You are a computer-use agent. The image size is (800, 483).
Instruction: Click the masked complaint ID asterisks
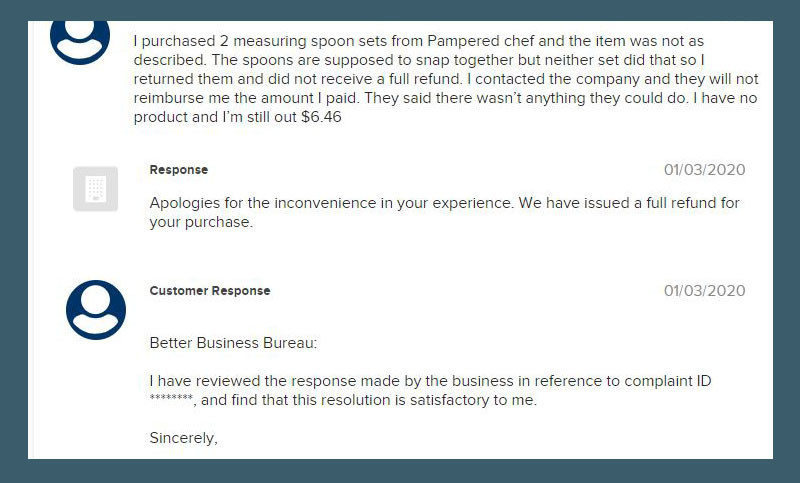coord(171,399)
